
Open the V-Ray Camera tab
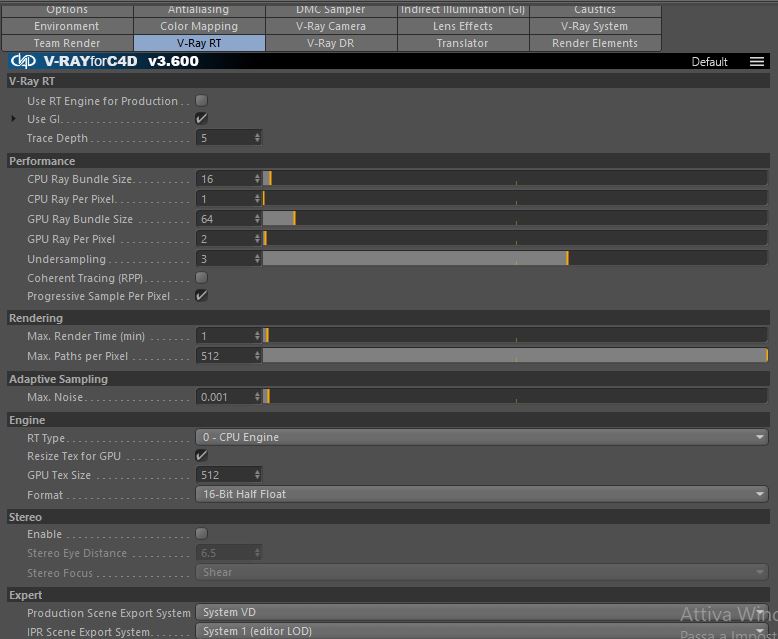point(331,26)
